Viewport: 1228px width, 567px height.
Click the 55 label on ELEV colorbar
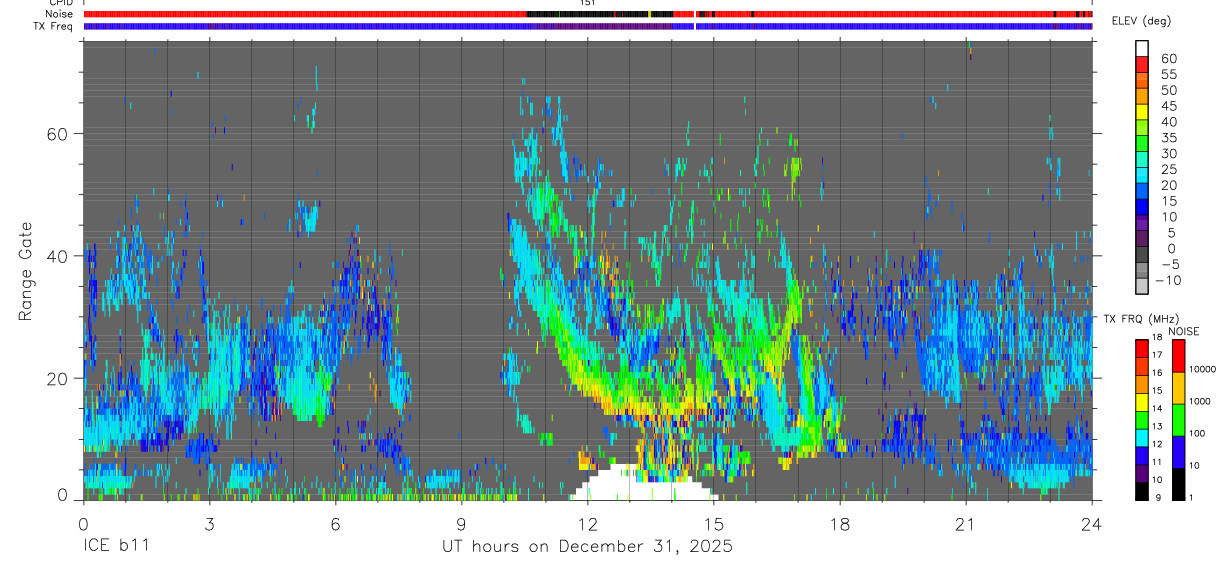1168,74
